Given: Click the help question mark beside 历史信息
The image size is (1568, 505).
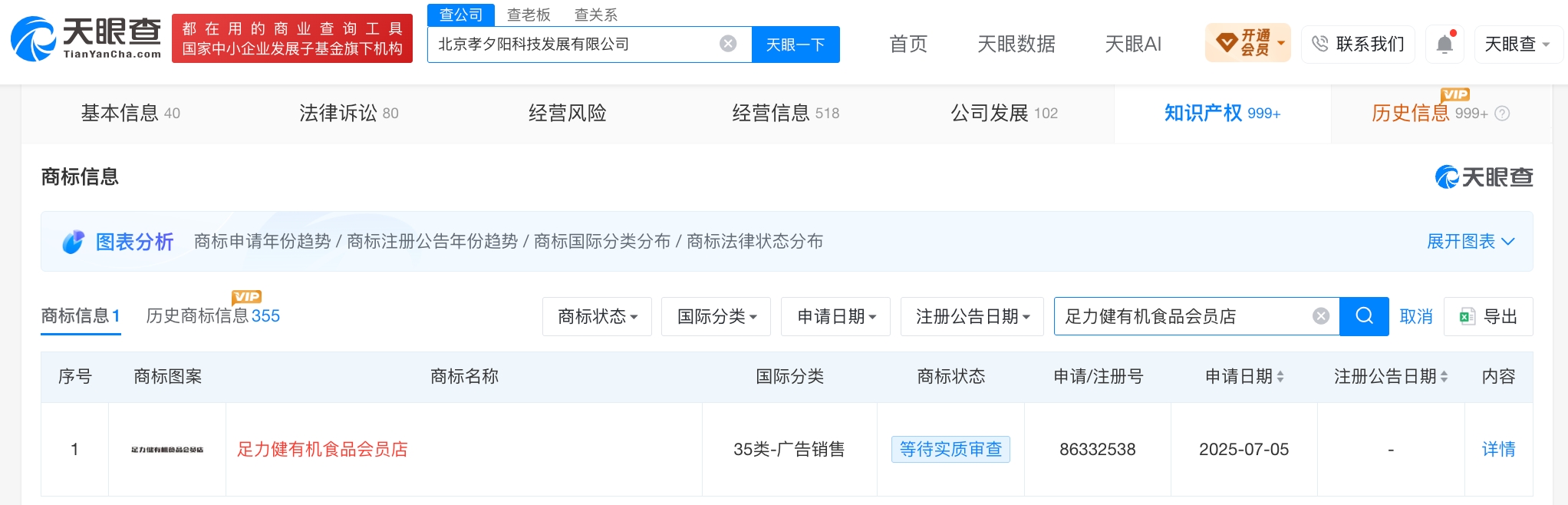Looking at the screenshot, I should coord(1502,114).
